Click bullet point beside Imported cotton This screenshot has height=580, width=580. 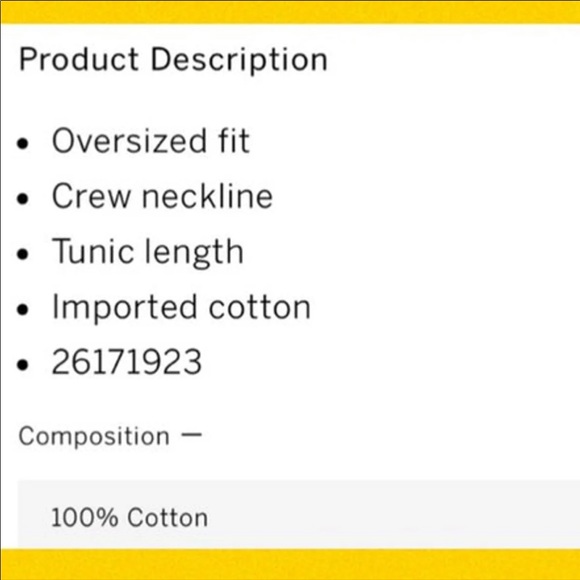(x=23, y=309)
